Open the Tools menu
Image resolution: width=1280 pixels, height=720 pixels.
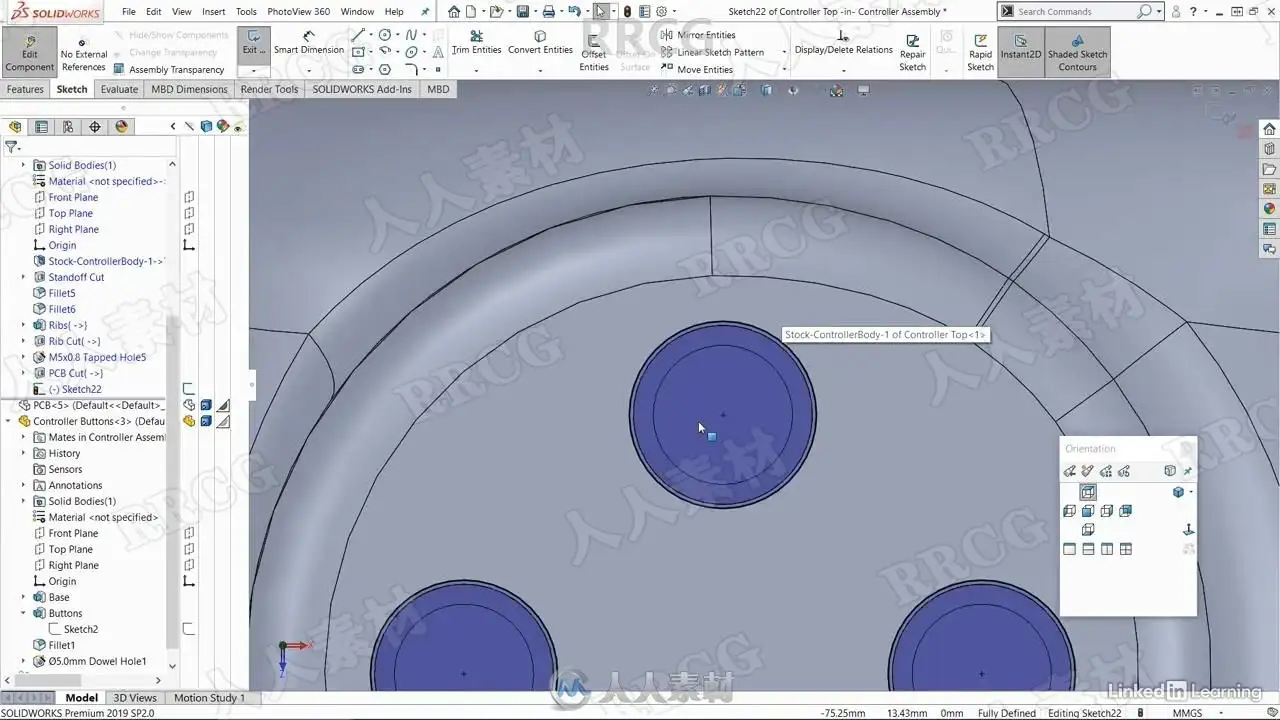246,12
